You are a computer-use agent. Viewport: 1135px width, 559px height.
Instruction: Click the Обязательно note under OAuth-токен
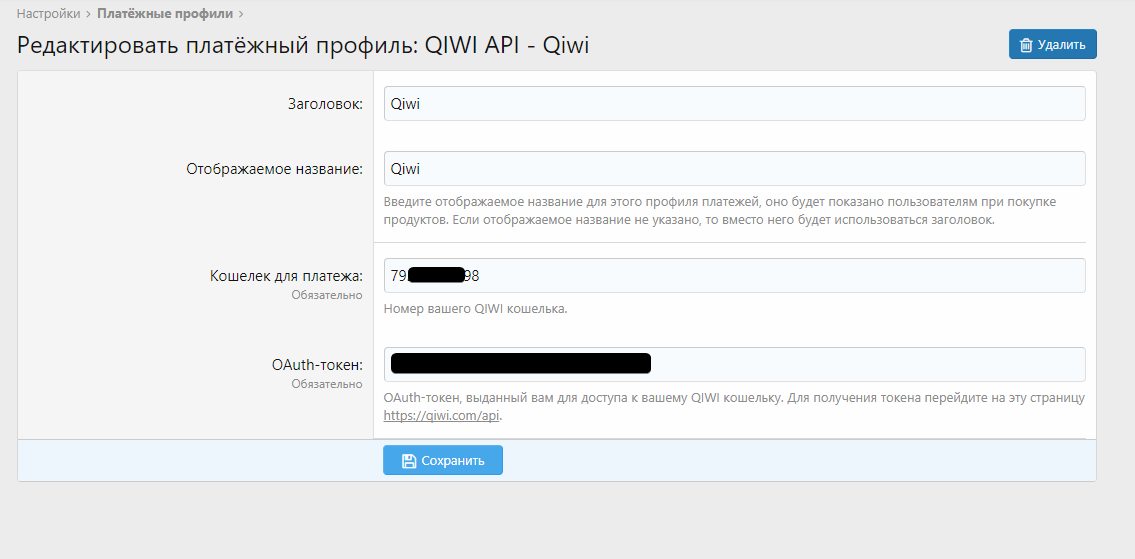327,384
